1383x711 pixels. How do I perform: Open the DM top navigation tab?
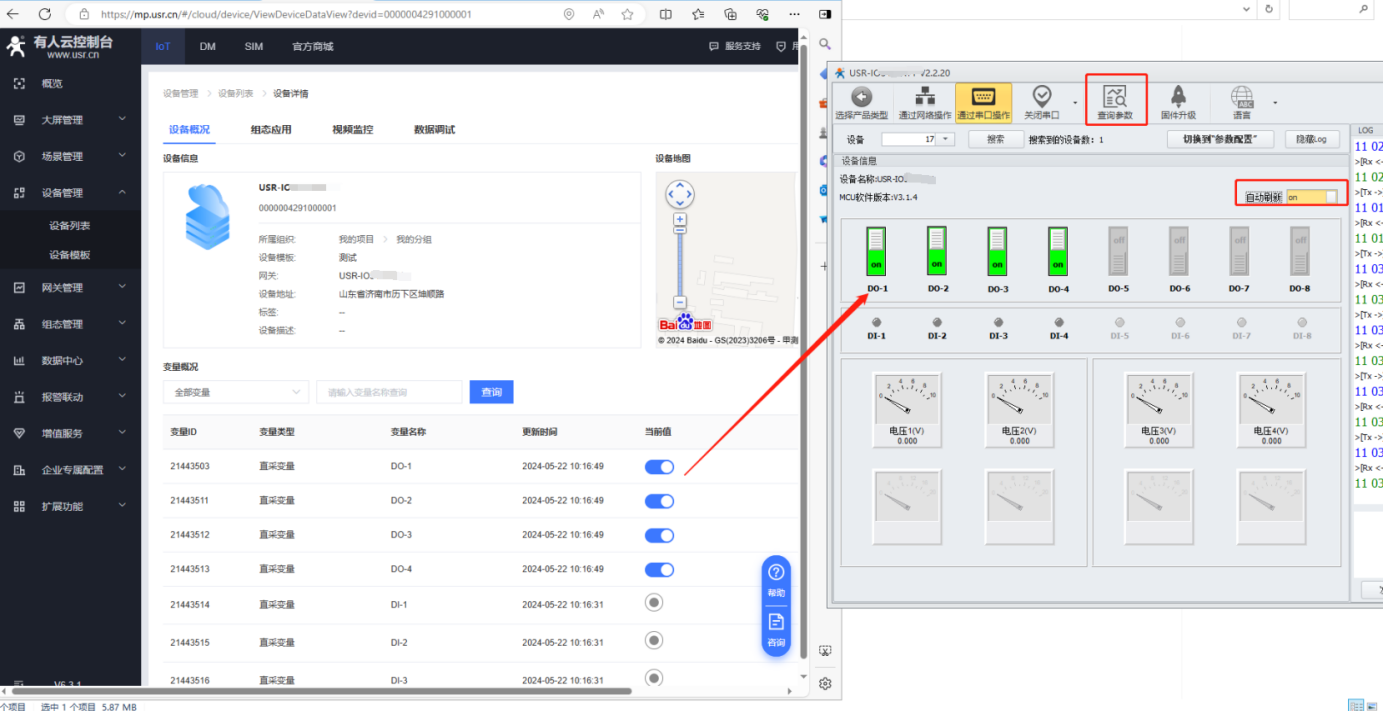pos(207,47)
